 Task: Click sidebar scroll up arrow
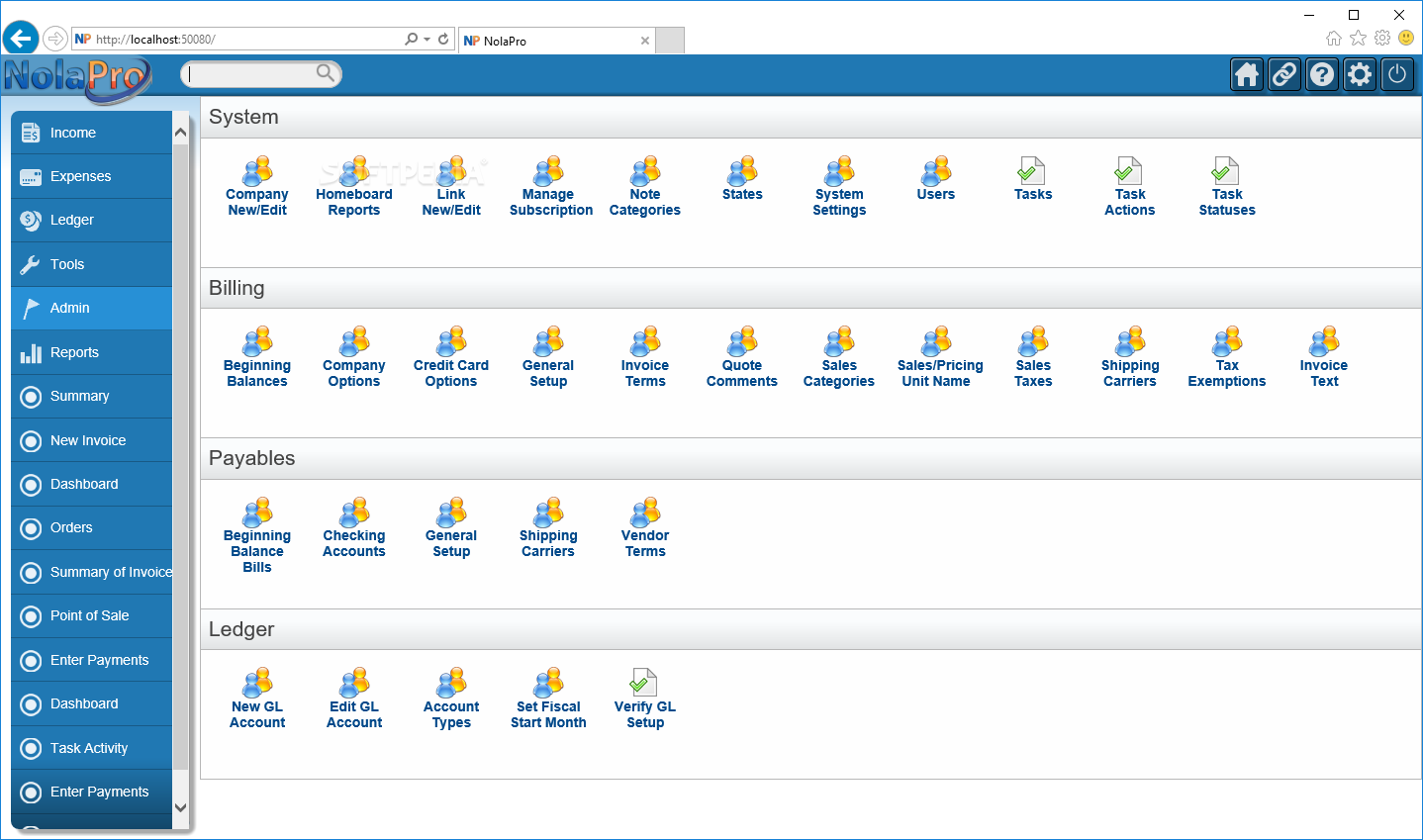(180, 133)
